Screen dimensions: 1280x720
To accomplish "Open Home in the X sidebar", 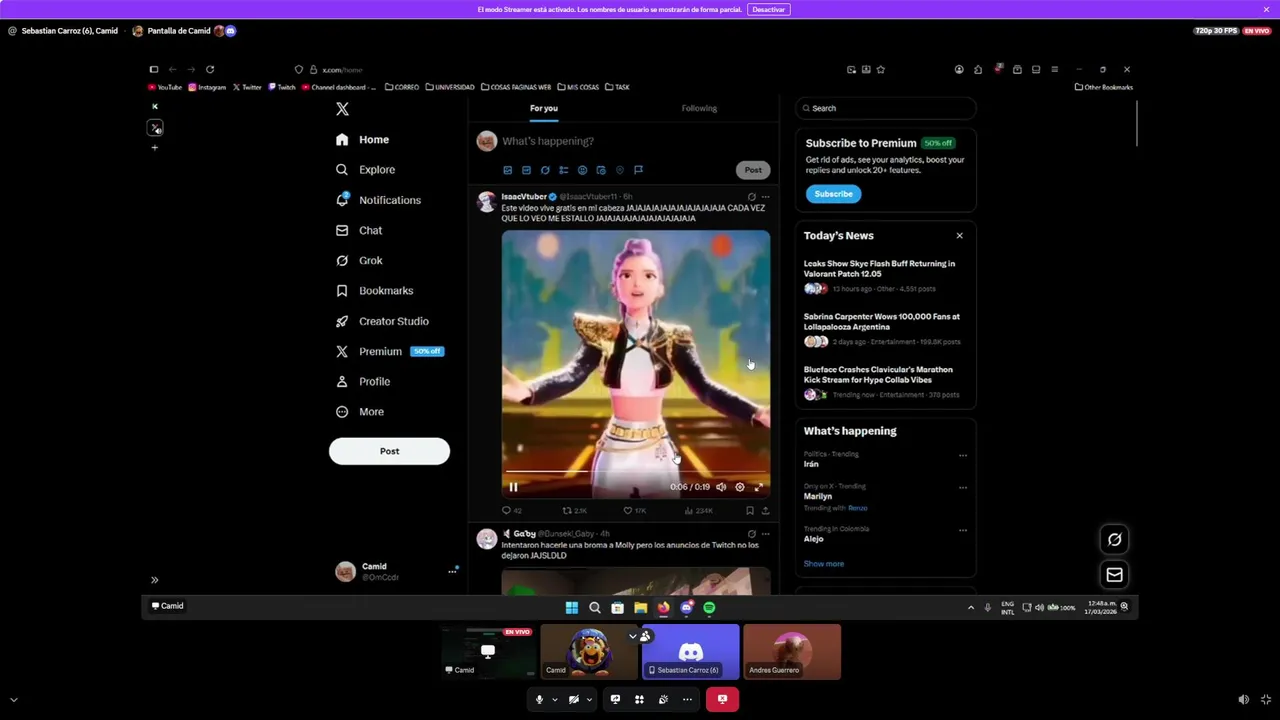I will (x=363, y=140).
